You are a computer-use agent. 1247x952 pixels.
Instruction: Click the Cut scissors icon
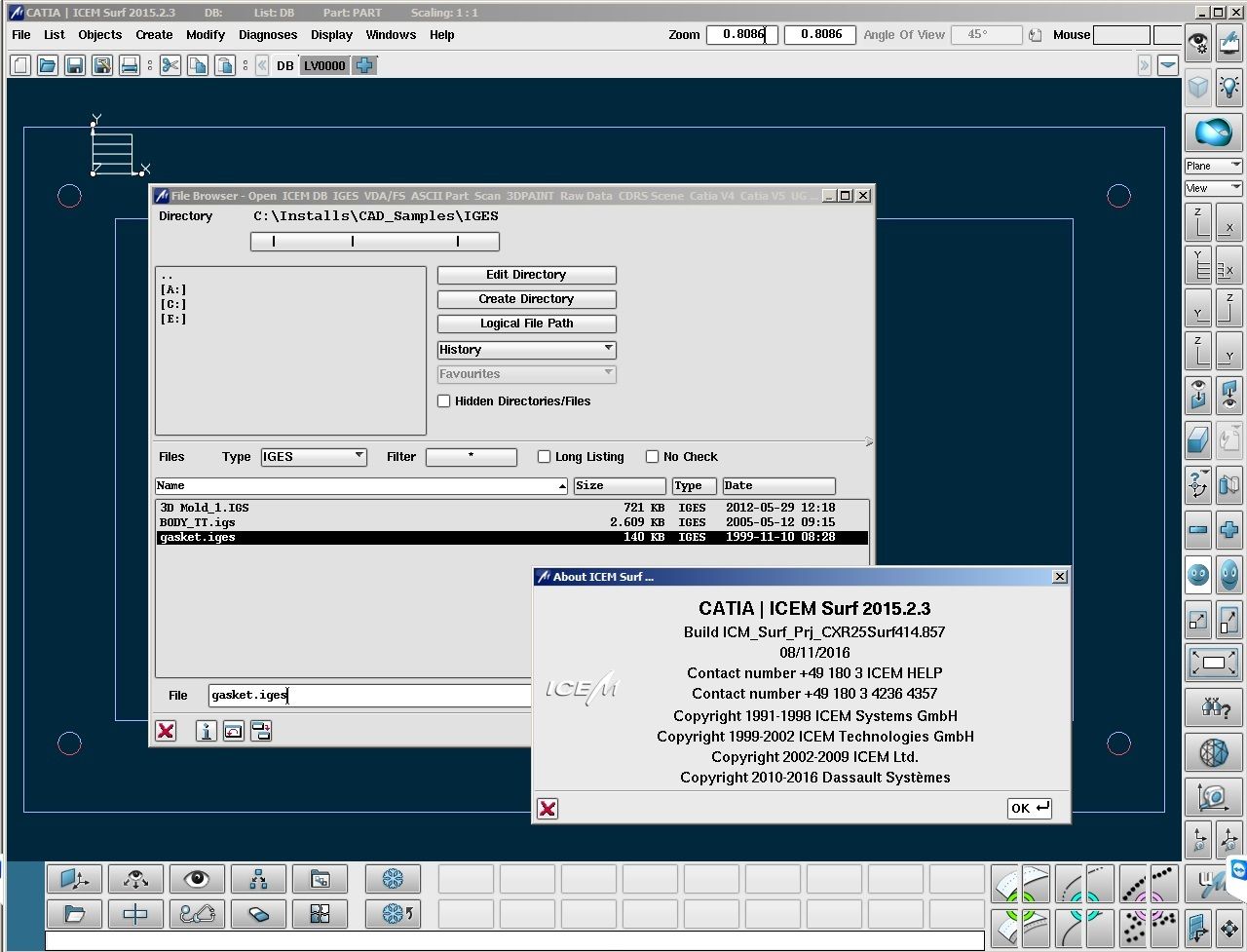[170, 65]
